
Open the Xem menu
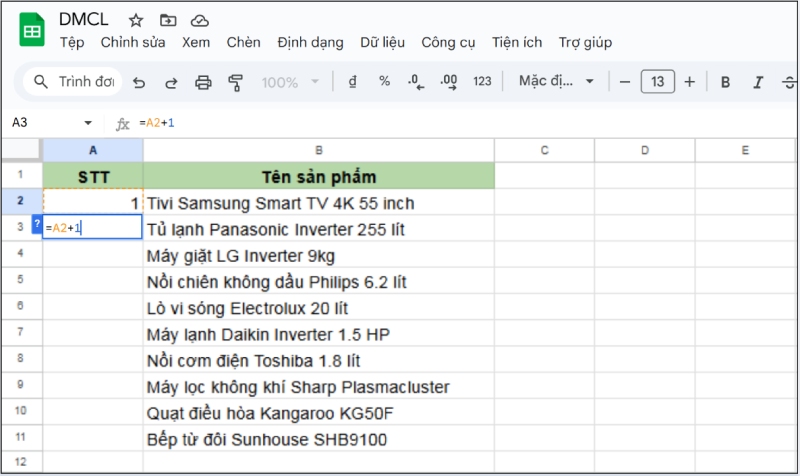(196, 42)
